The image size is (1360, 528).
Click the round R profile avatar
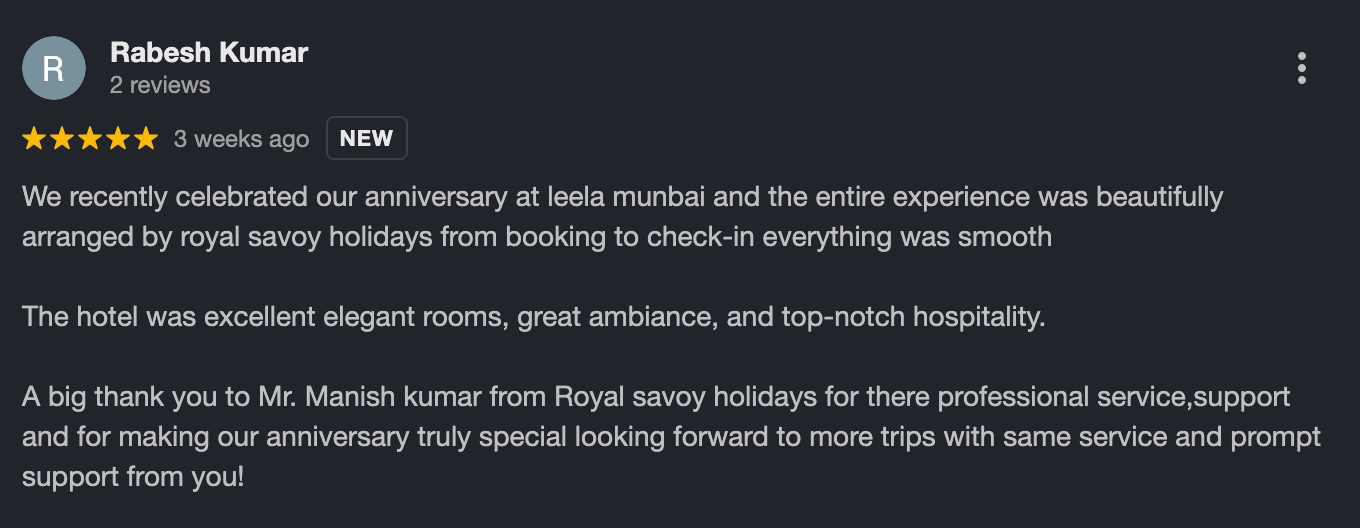[54, 68]
